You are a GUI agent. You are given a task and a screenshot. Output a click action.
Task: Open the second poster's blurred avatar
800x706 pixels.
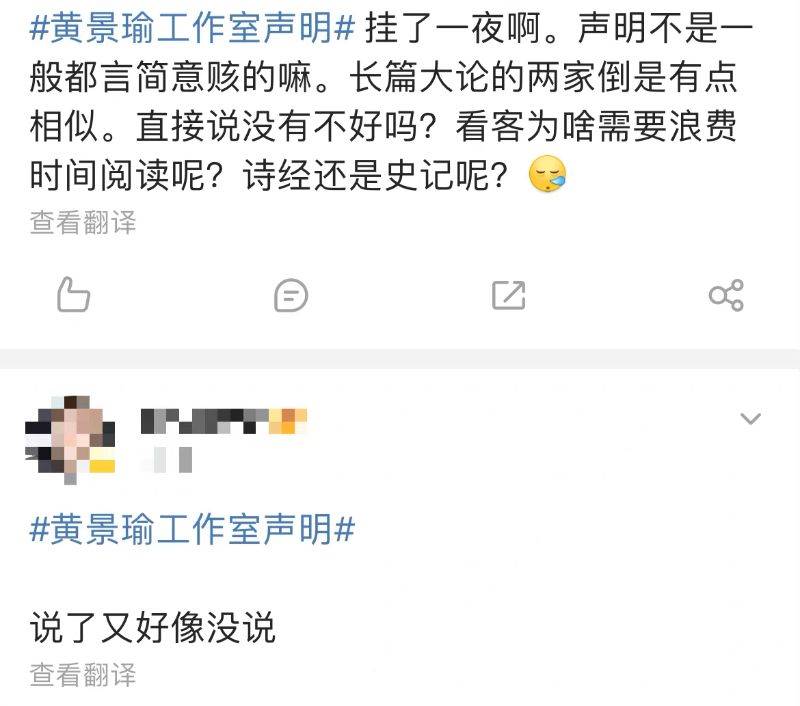click(x=70, y=439)
